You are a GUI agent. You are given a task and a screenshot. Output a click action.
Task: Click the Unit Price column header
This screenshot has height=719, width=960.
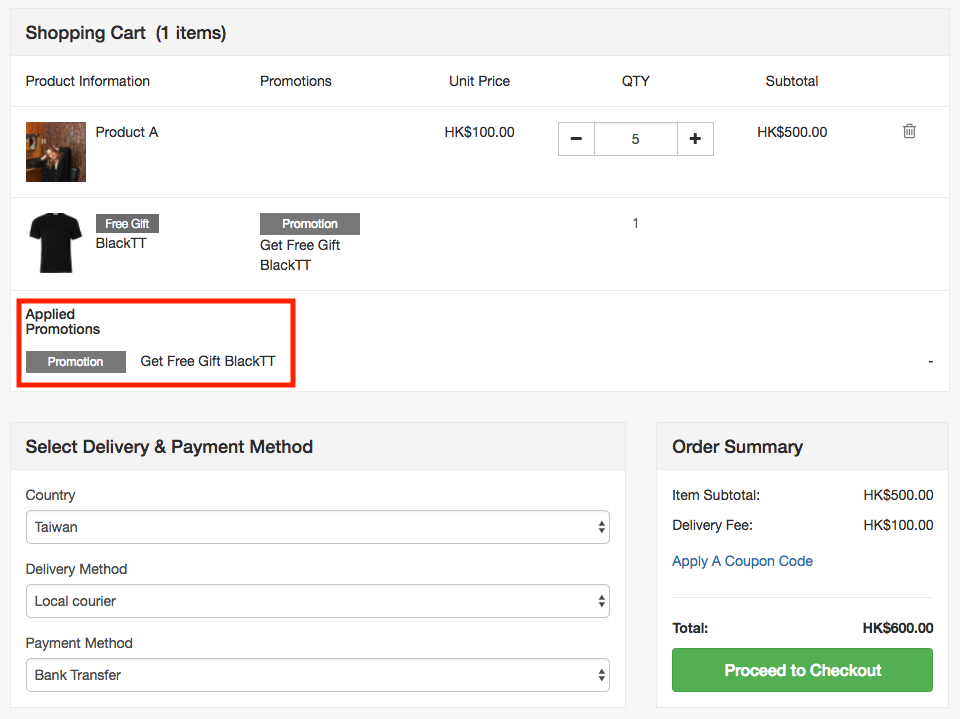click(479, 81)
